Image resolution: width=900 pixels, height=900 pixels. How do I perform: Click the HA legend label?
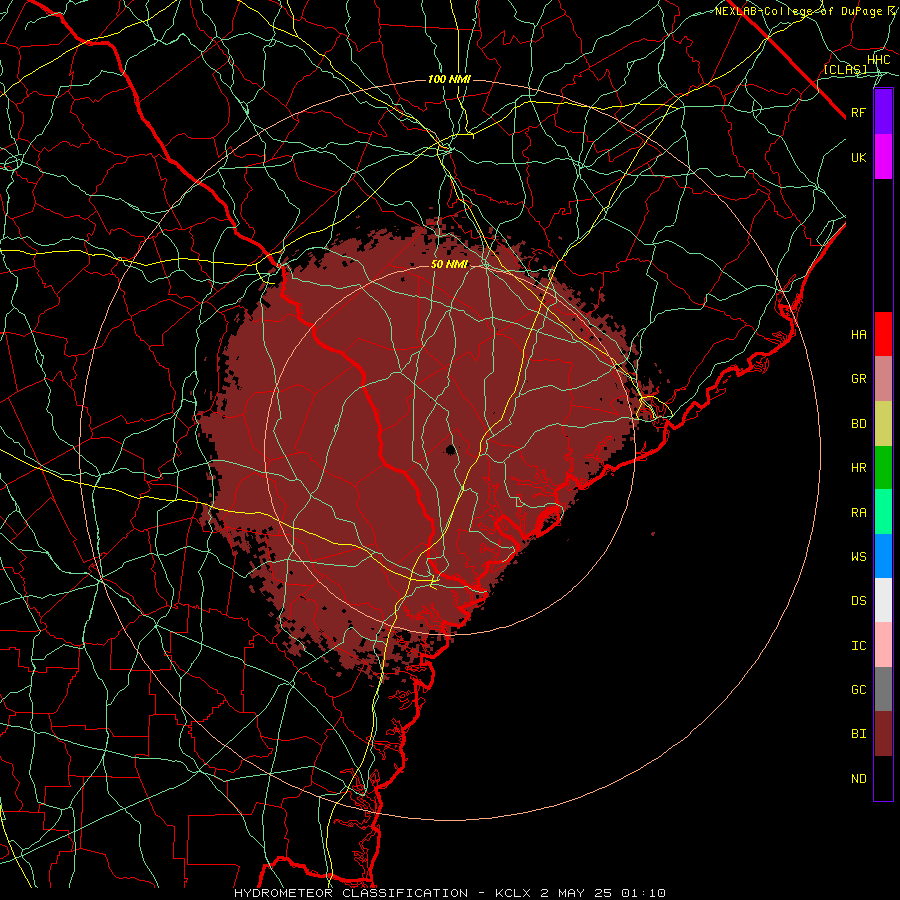(x=858, y=335)
